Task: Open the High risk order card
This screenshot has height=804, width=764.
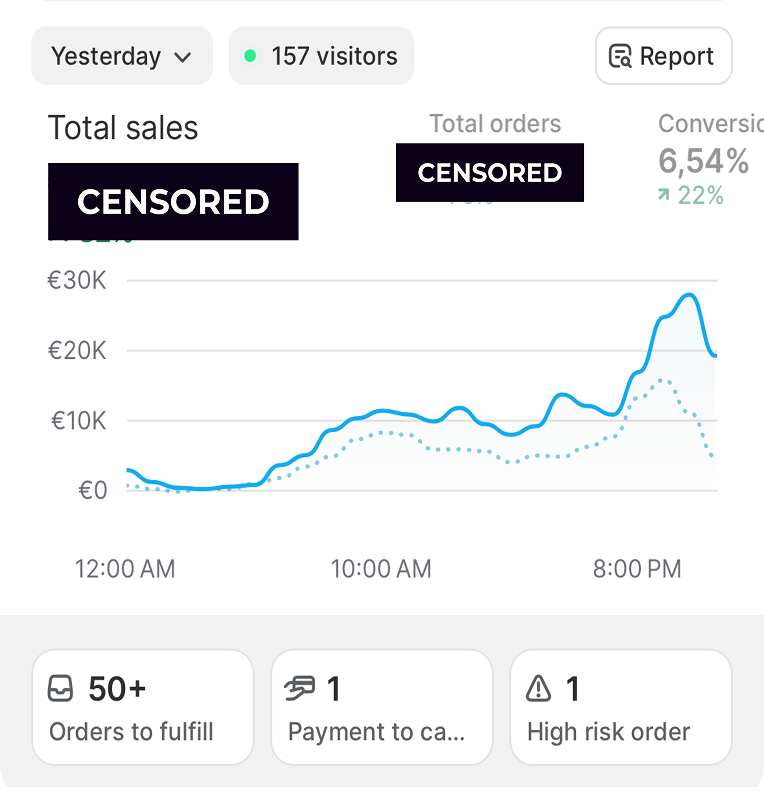Action: coord(620,707)
